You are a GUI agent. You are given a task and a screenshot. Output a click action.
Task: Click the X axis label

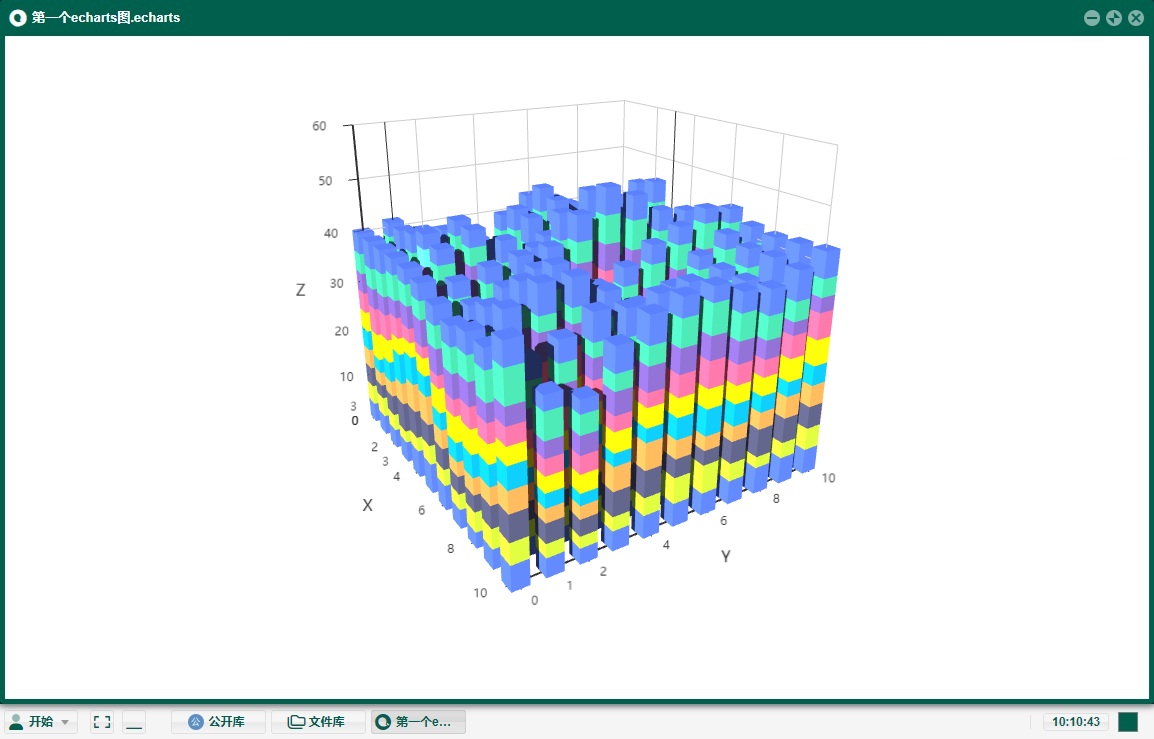point(367,505)
